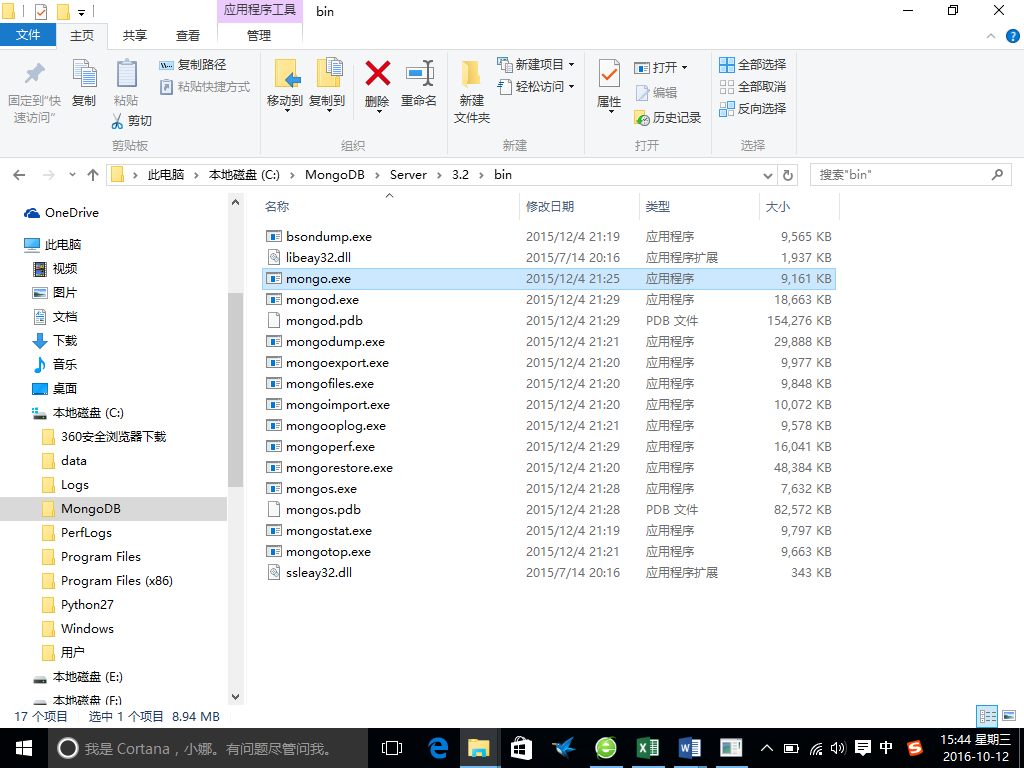Click the Edit button in ribbon

pos(656,93)
